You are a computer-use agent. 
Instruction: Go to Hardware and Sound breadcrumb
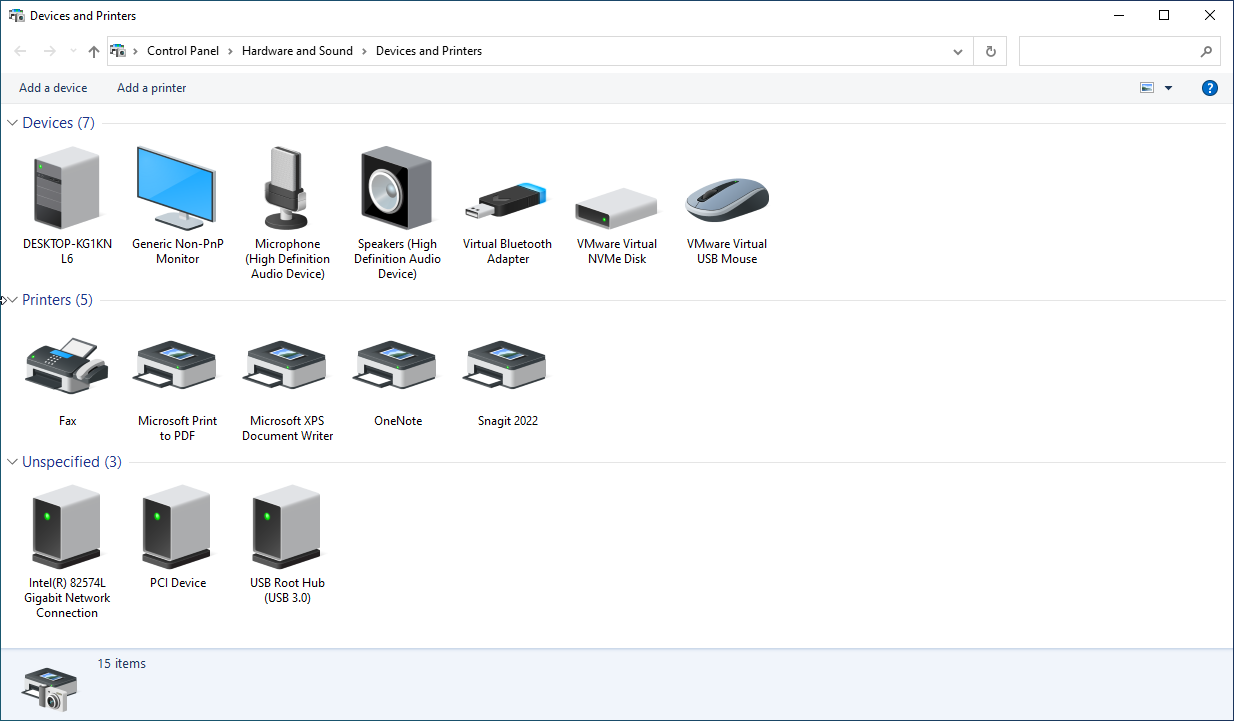pyautogui.click(x=297, y=51)
